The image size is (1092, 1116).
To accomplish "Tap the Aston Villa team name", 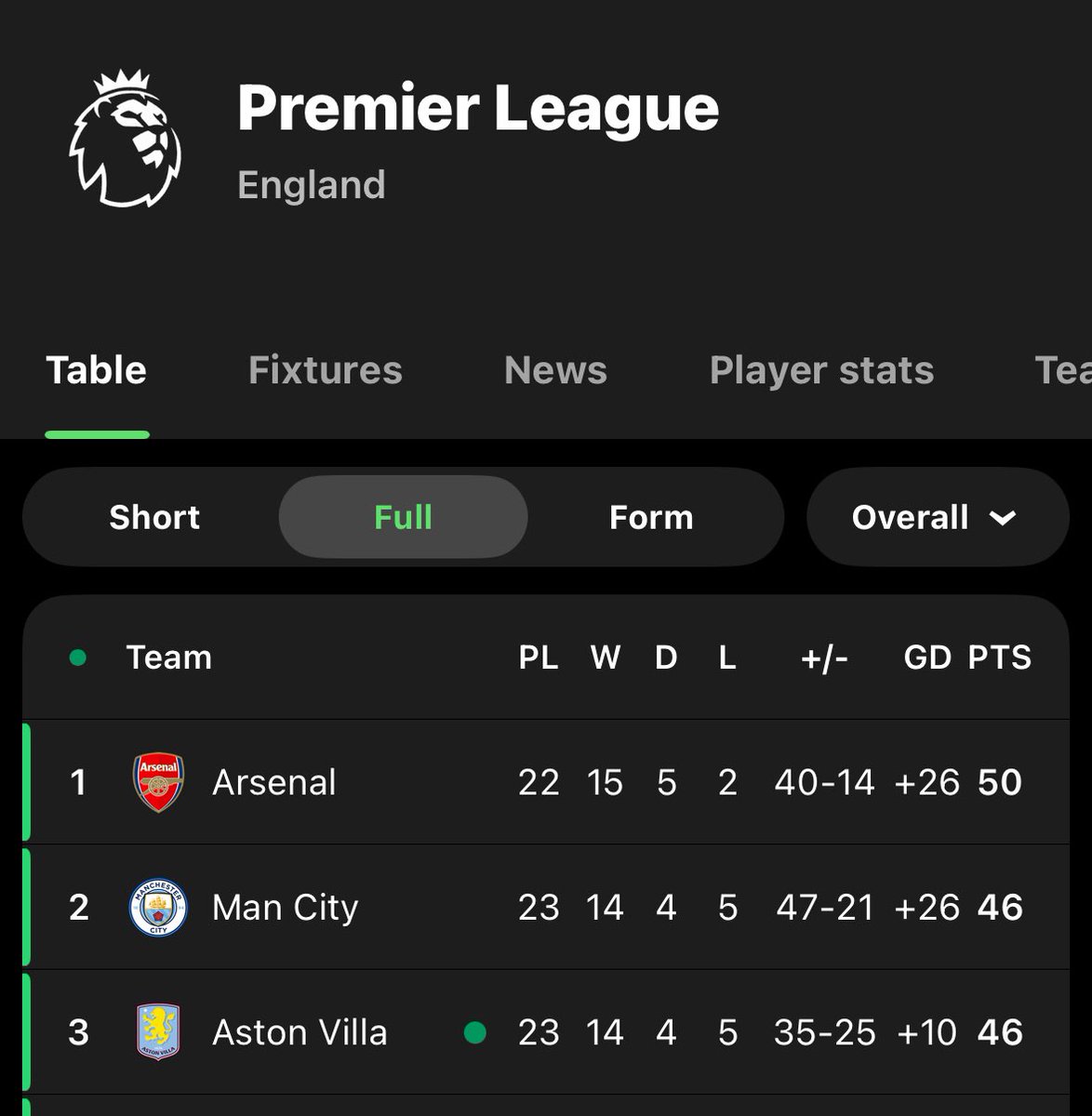I will point(300,1032).
